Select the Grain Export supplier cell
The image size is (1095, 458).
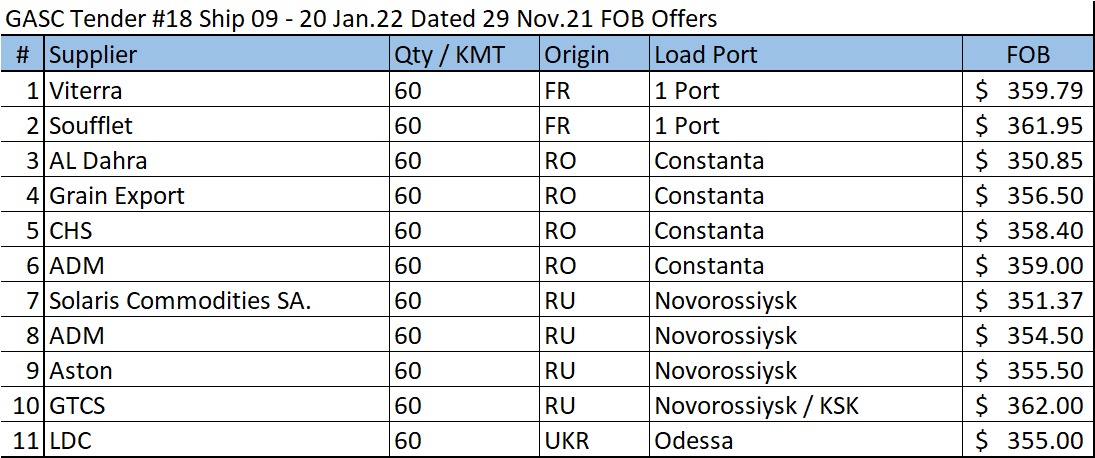(x=117, y=196)
